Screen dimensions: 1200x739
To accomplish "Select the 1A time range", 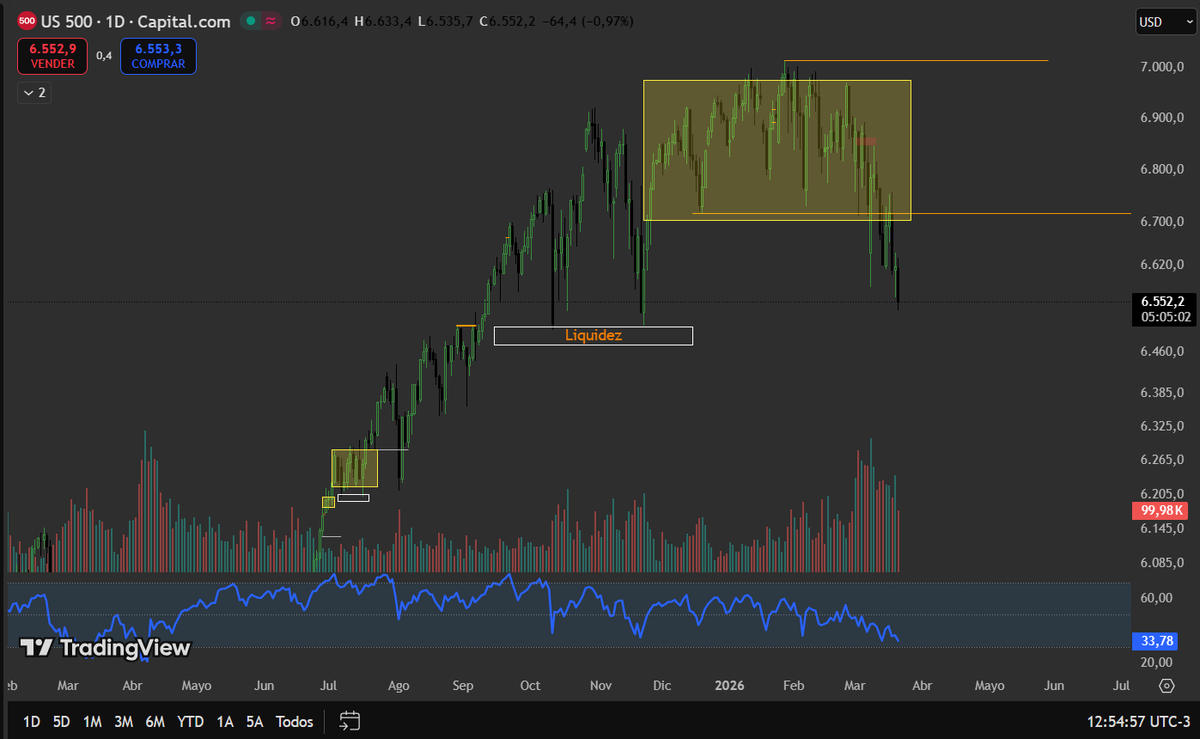I will [x=225, y=722].
